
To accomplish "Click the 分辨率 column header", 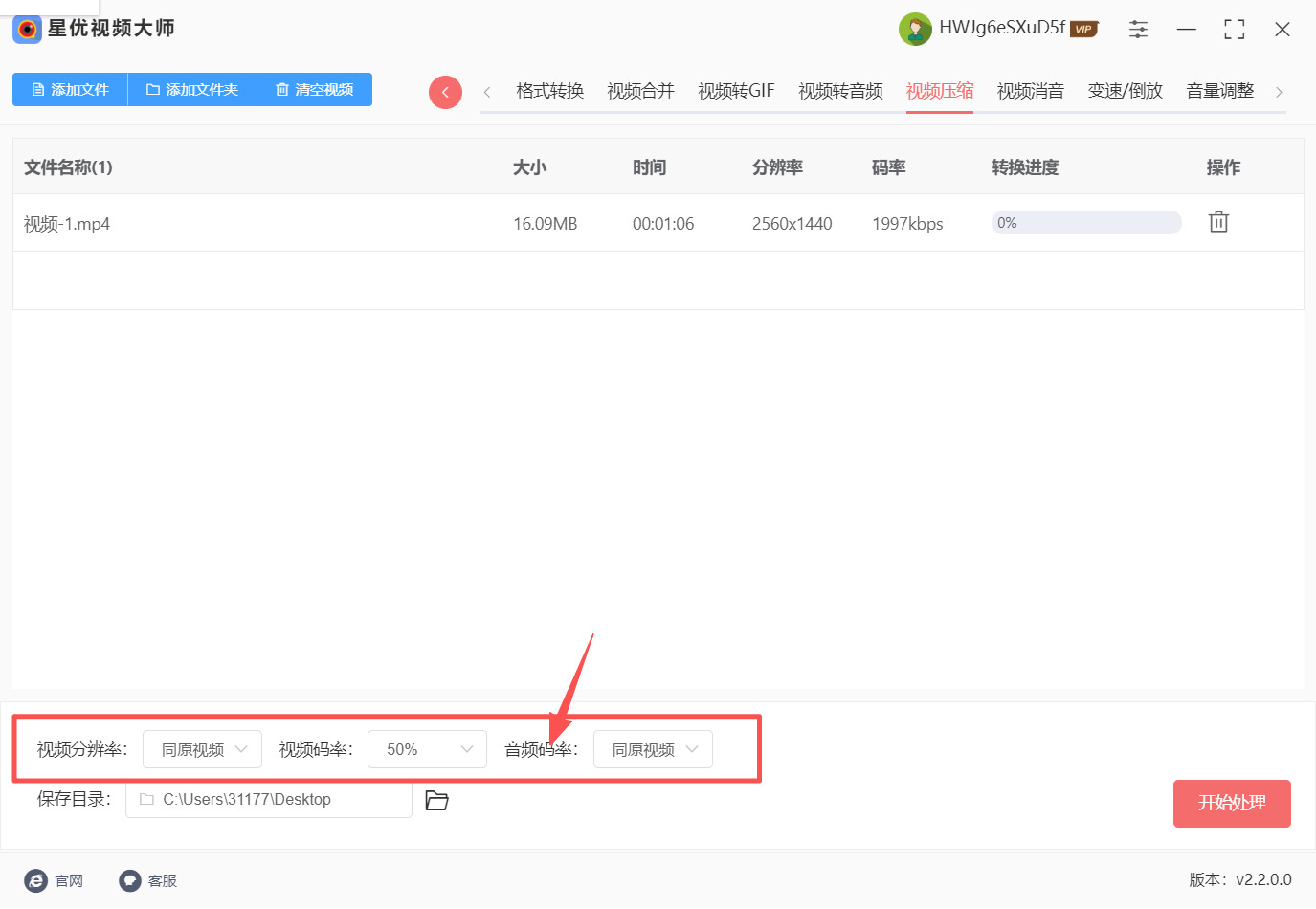I will [x=777, y=167].
